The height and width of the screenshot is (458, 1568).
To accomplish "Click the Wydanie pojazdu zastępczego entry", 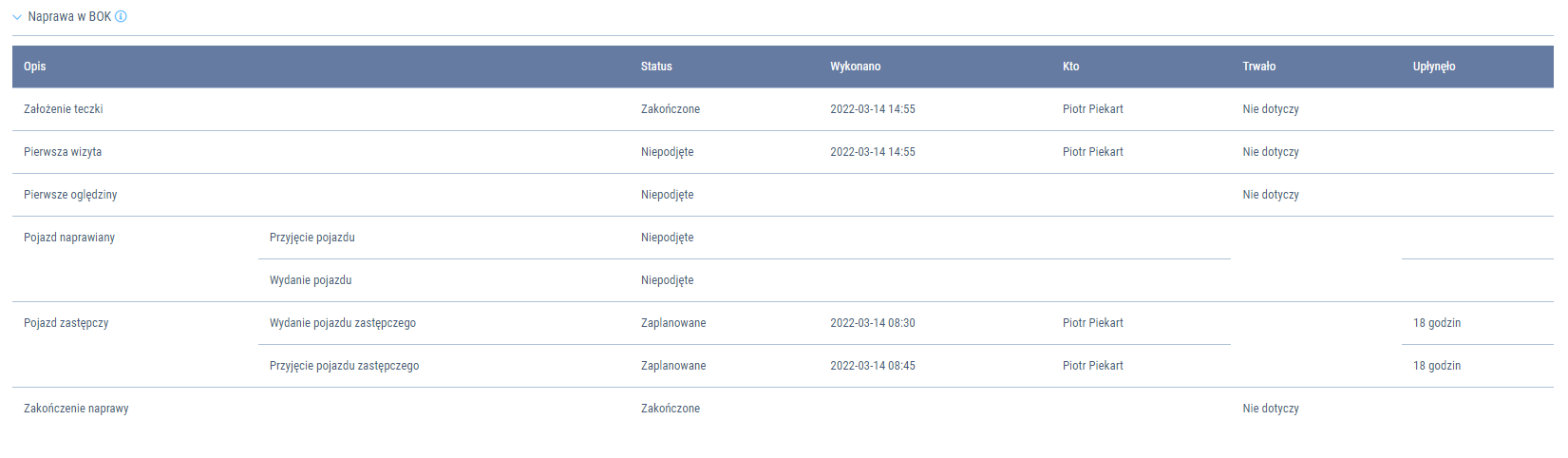I will [x=343, y=323].
